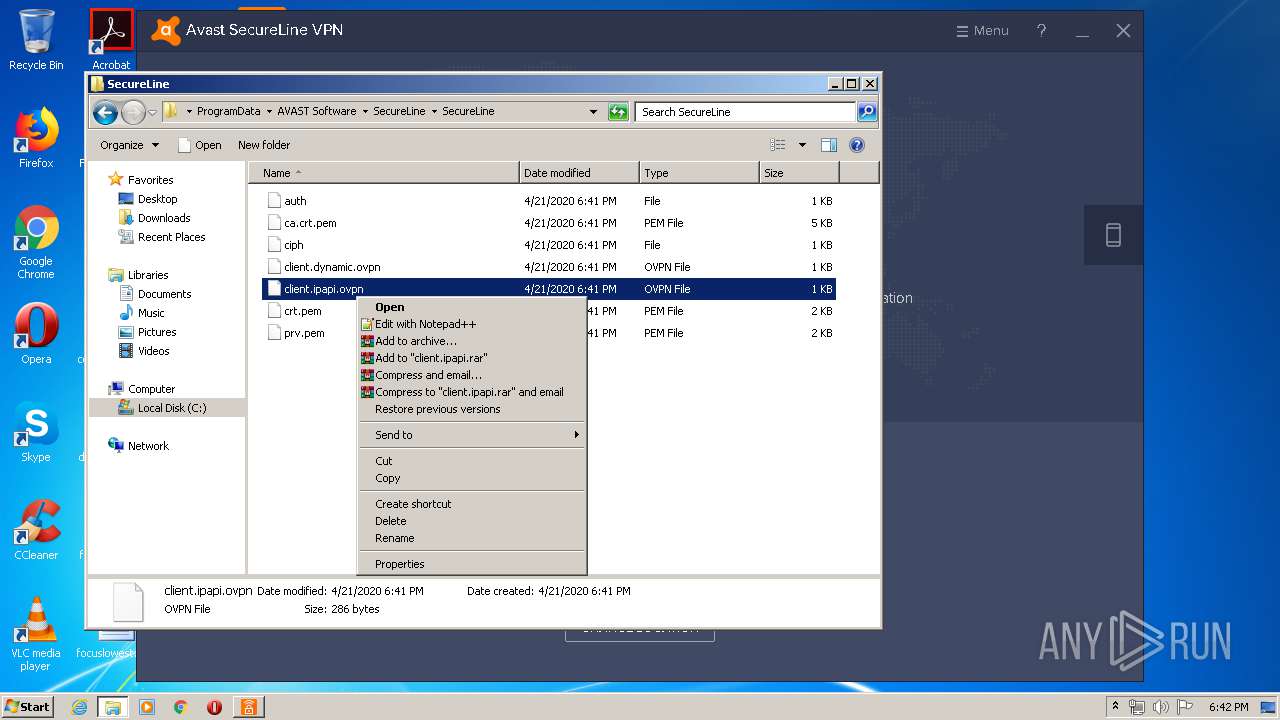Open Recycle Bin desktop icon
This screenshot has height=720, width=1280.
36,40
